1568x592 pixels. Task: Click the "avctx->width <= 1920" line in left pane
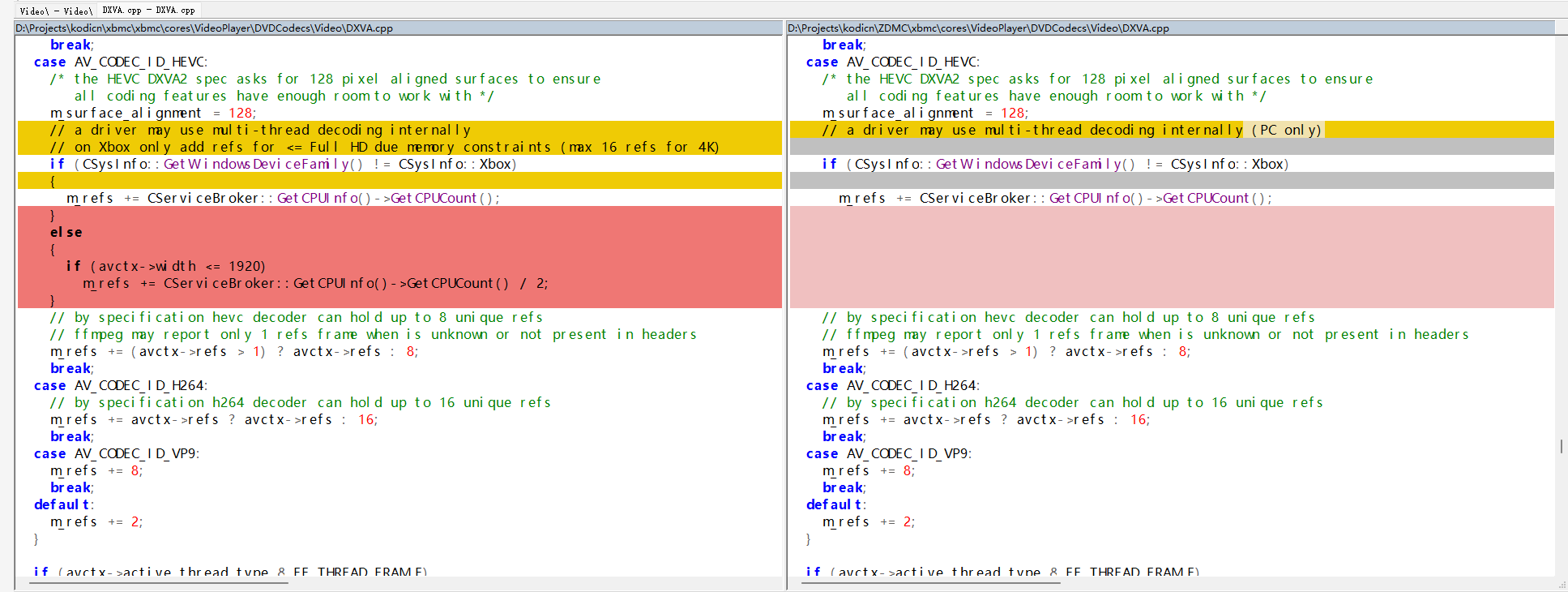[166, 266]
